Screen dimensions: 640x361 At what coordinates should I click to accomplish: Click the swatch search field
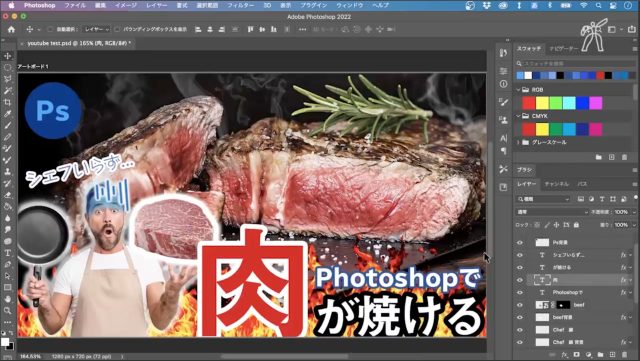pos(575,63)
